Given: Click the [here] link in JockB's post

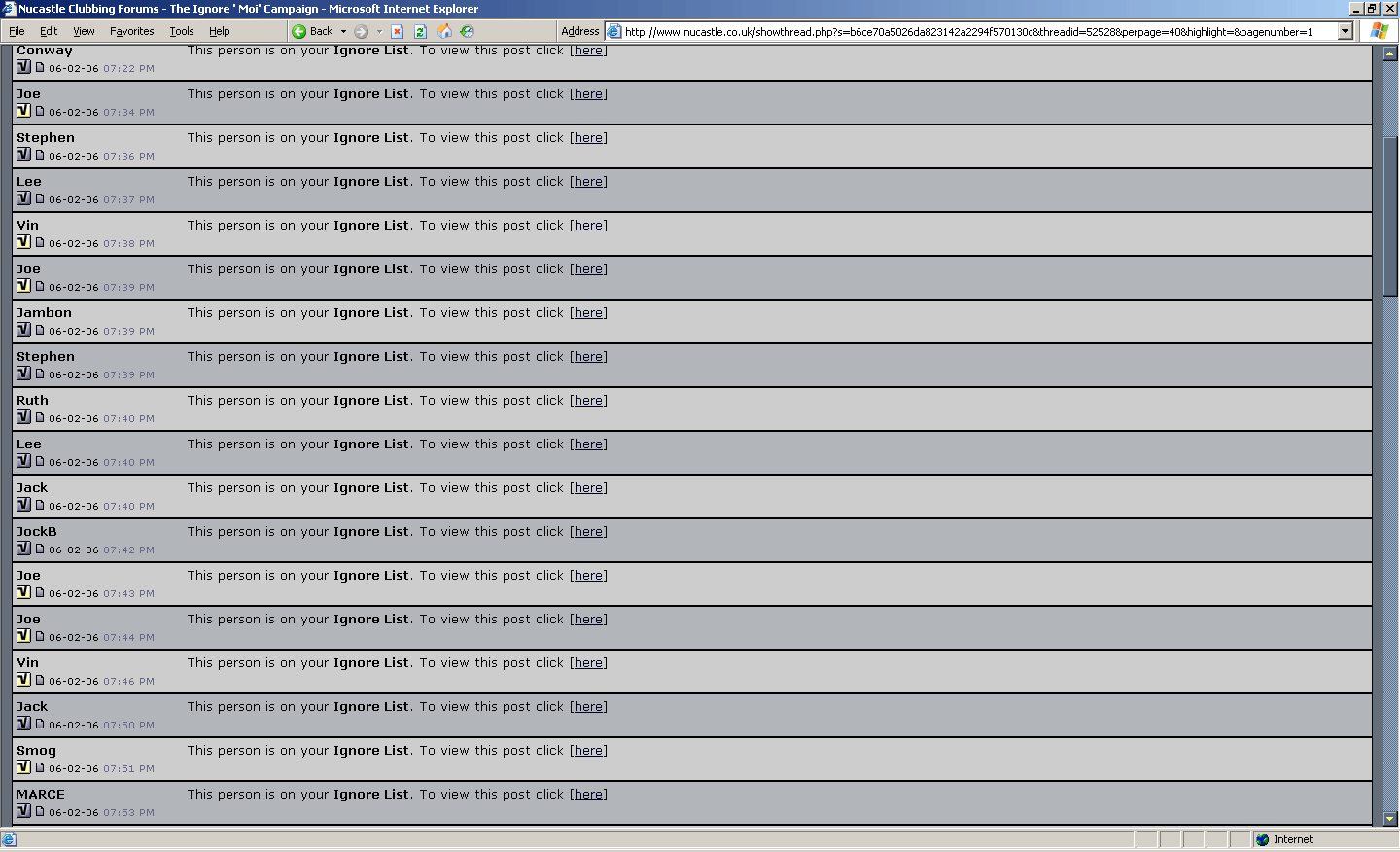Looking at the screenshot, I should [x=588, y=532].
